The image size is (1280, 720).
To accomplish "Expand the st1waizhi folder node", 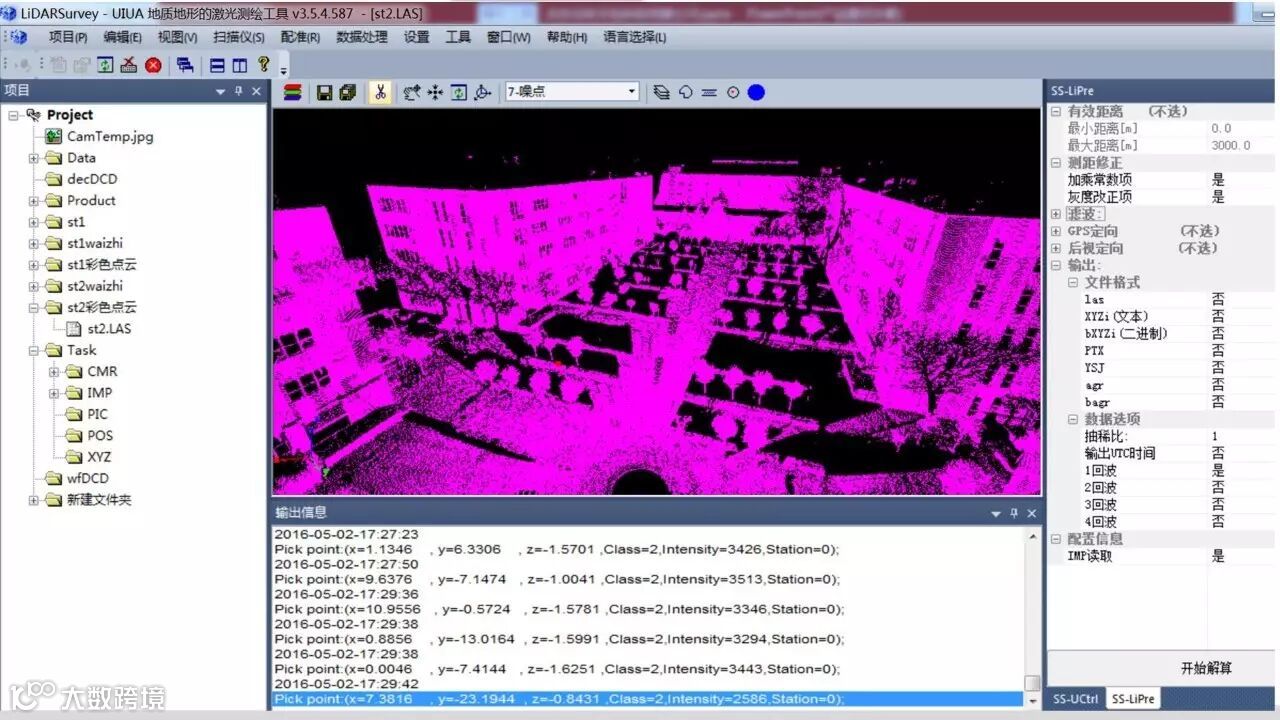I will click(x=33, y=243).
